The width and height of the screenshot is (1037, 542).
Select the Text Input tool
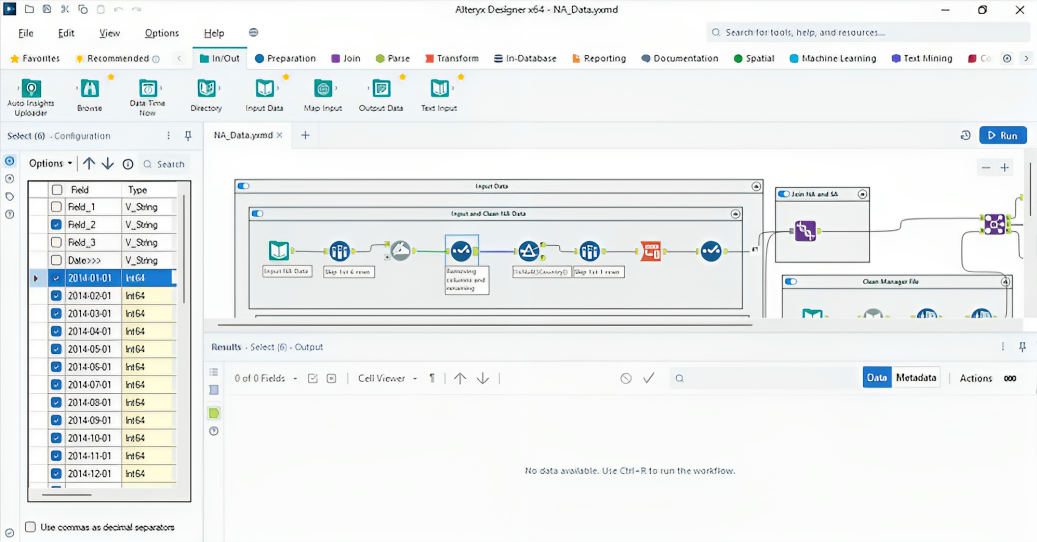439,95
